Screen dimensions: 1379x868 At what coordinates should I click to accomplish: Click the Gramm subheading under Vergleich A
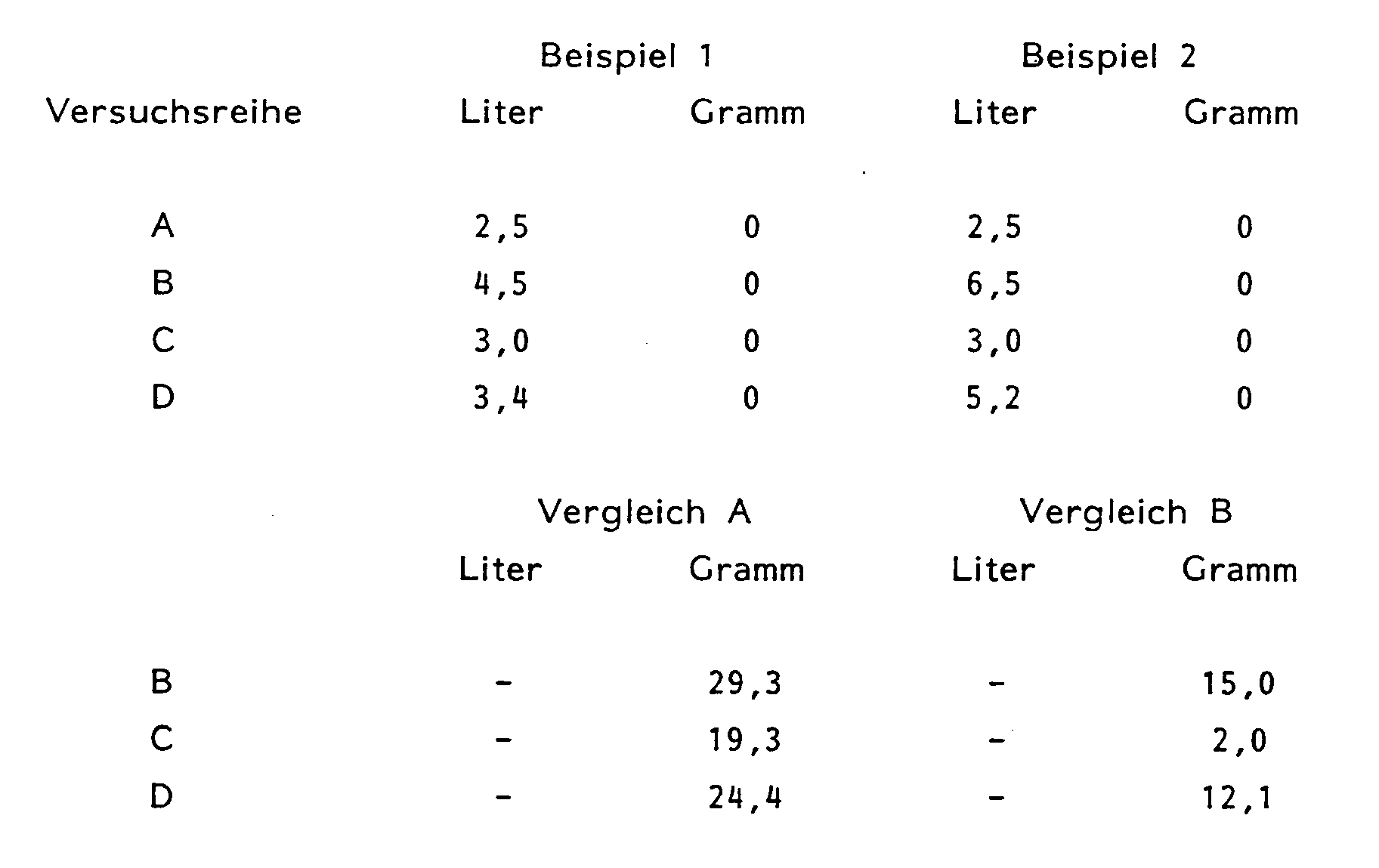pyautogui.click(x=747, y=570)
